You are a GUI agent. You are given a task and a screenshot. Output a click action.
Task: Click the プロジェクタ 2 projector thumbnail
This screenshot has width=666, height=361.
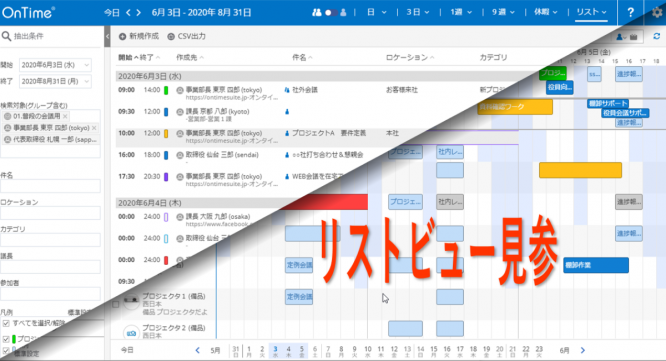point(131,333)
